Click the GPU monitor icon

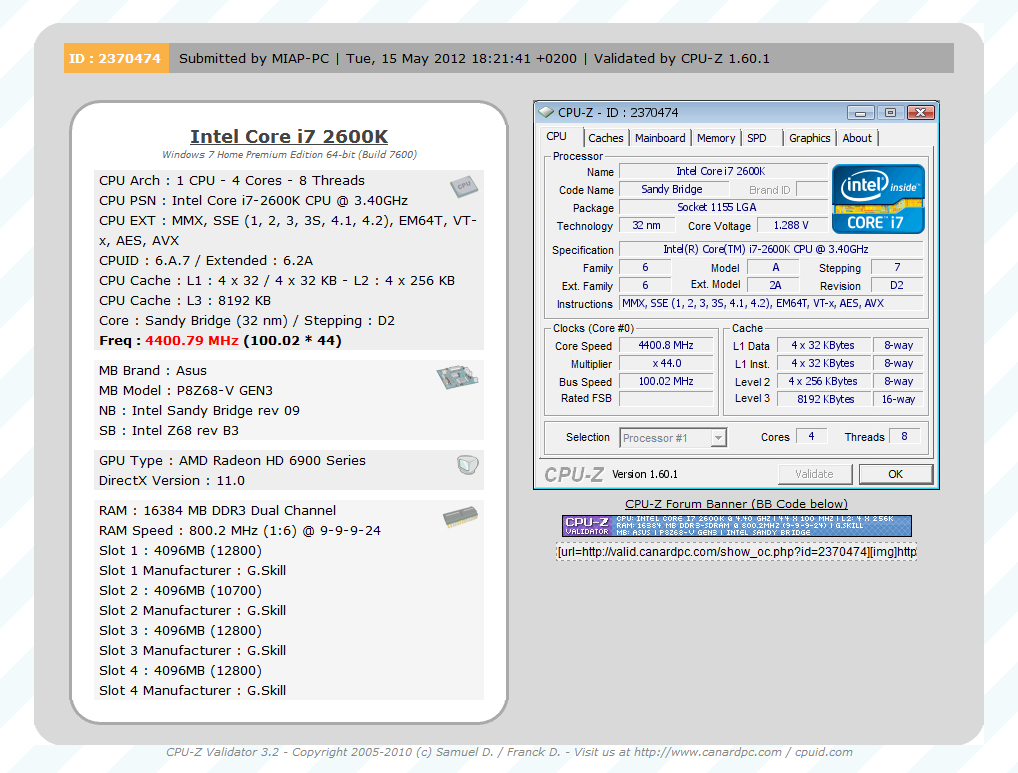tap(466, 464)
